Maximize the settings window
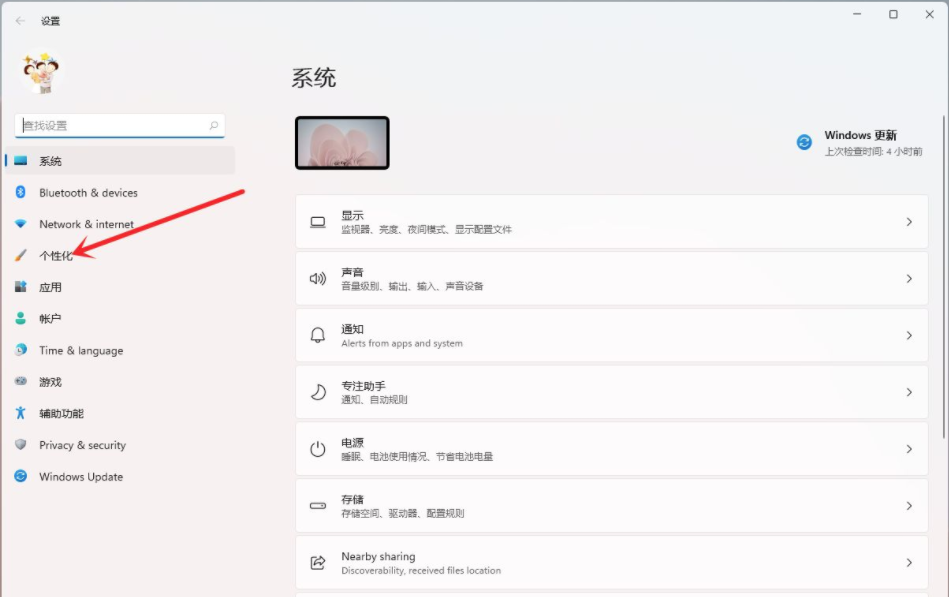This screenshot has height=597, width=949. pyautogui.click(x=893, y=15)
